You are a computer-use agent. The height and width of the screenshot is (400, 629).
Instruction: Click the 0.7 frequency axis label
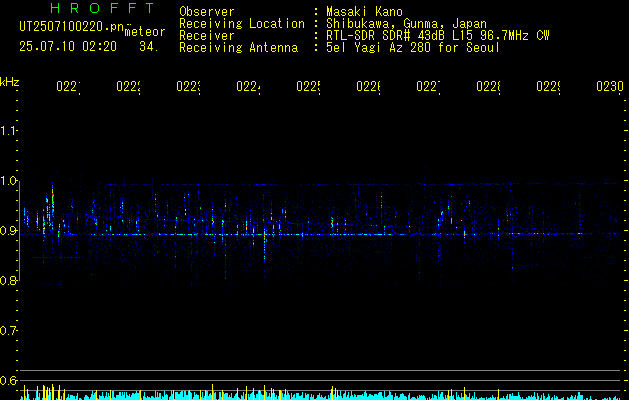pos(8,331)
